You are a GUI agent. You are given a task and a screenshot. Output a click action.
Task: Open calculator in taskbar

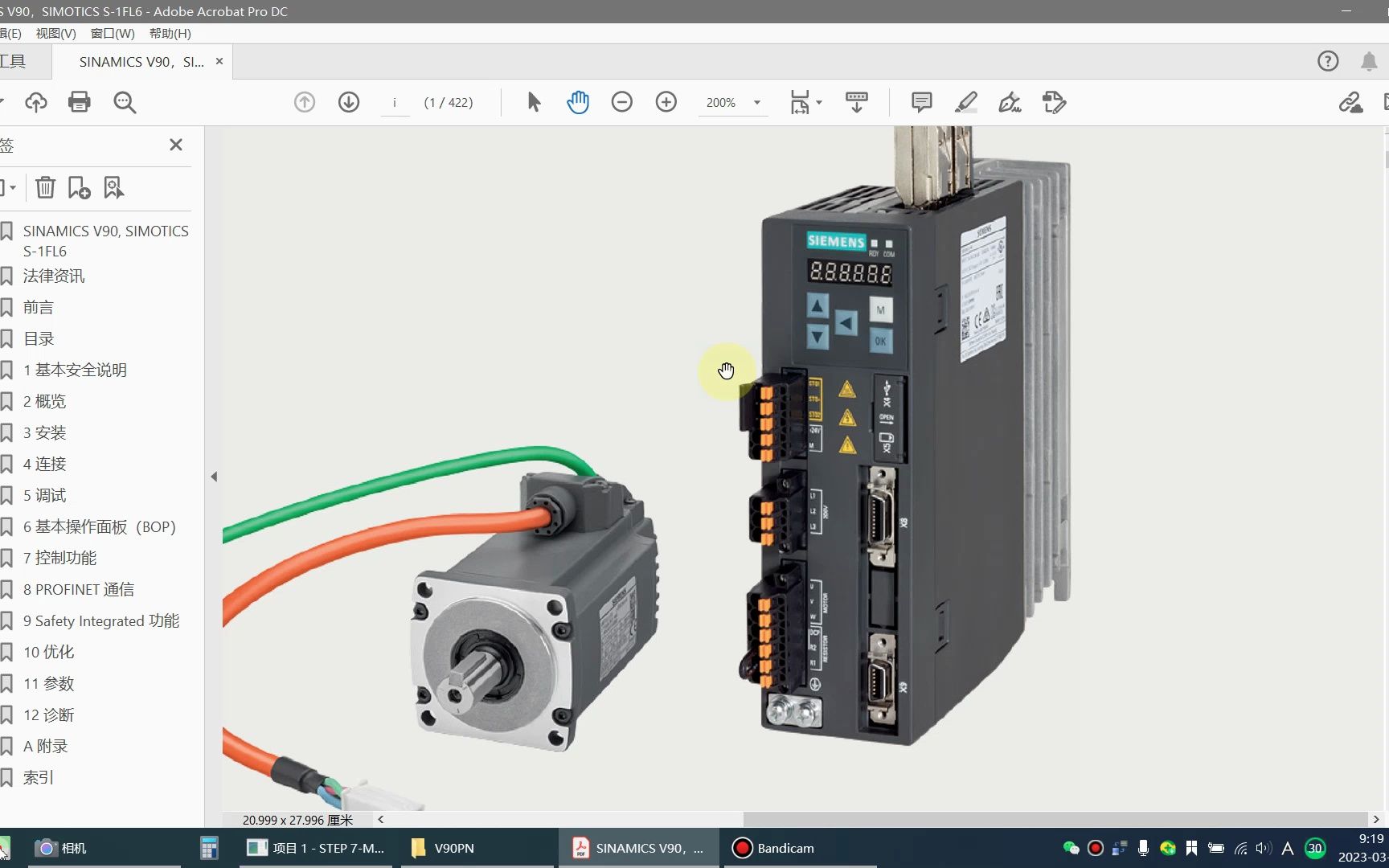210,848
